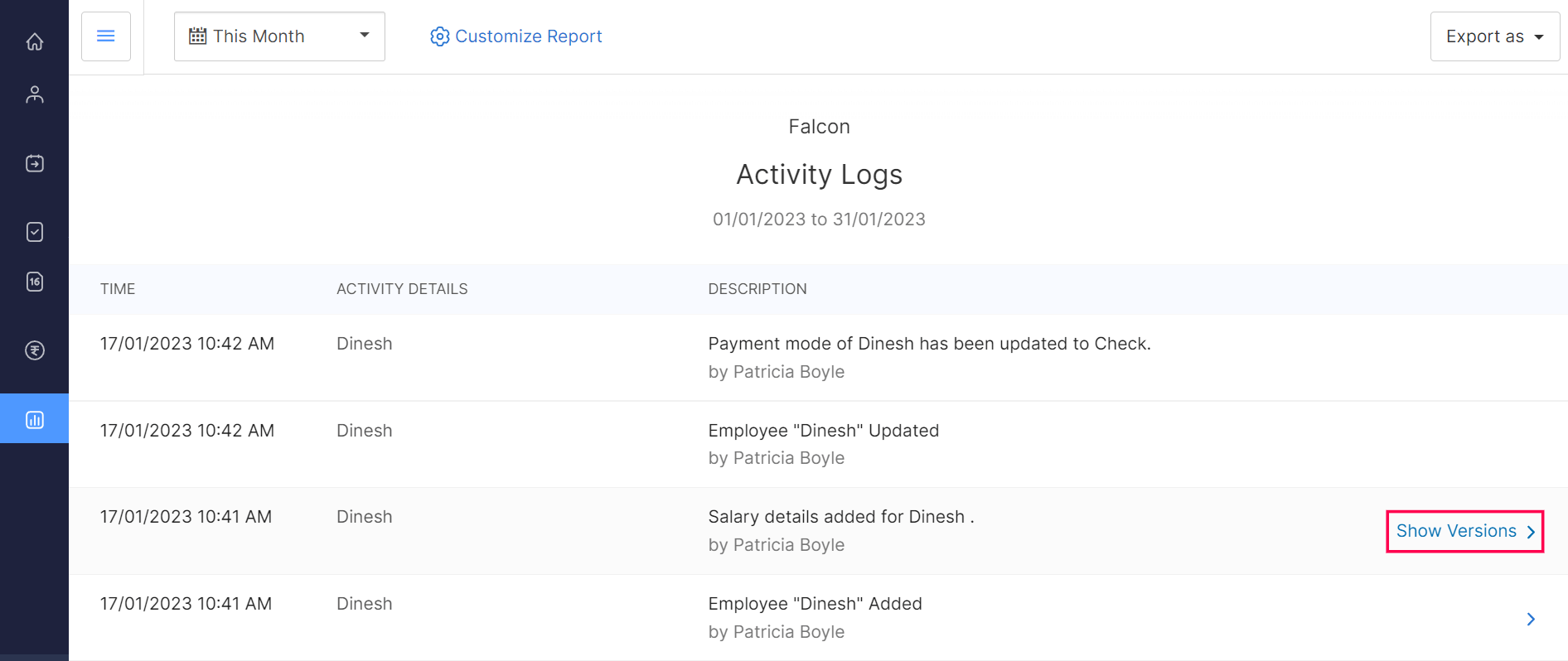The height and width of the screenshot is (661, 1568).
Task: Expand the Export as dropdown
Action: click(1494, 36)
